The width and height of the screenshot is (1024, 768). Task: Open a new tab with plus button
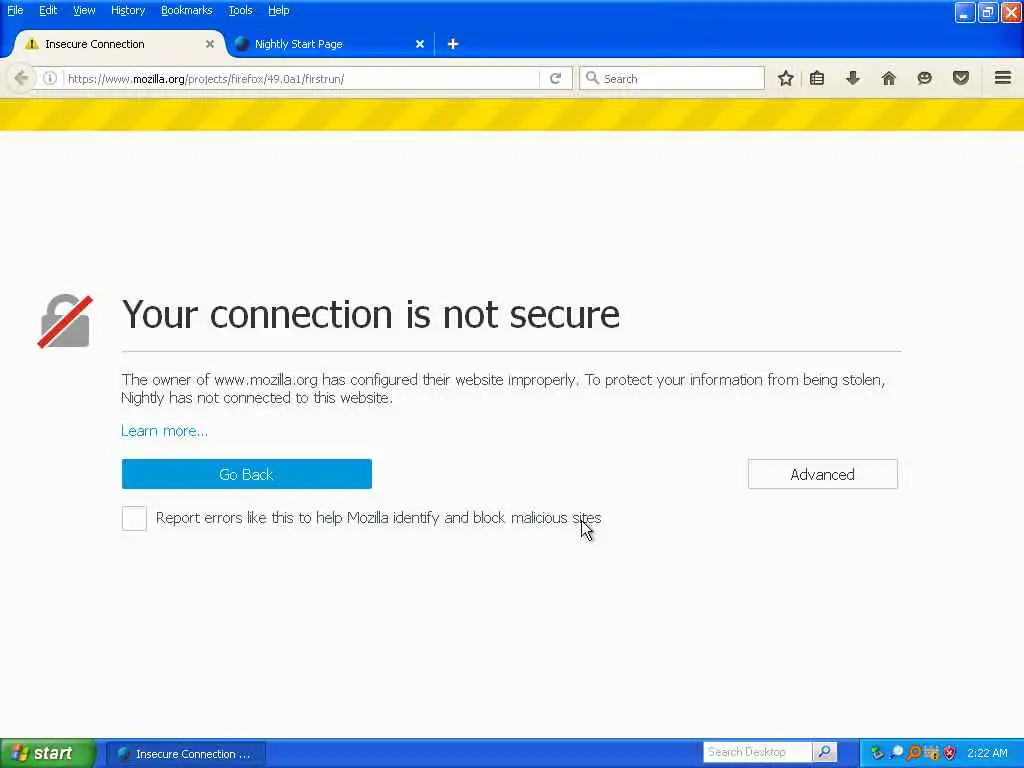coord(453,44)
